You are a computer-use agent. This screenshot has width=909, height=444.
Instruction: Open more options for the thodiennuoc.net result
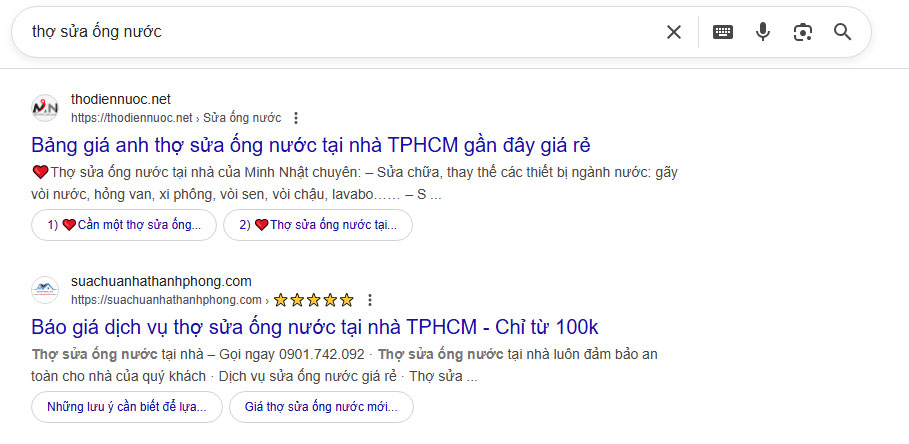[296, 118]
